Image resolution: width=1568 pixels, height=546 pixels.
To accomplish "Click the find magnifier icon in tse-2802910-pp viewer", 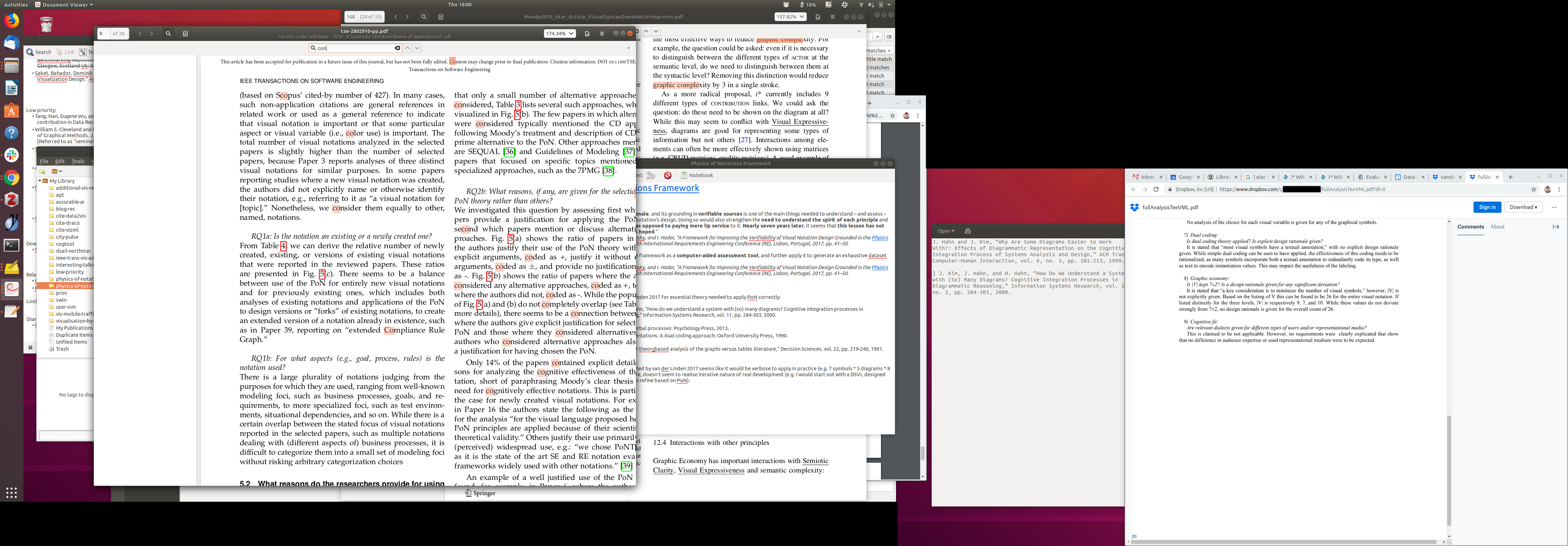I will 168,34.
